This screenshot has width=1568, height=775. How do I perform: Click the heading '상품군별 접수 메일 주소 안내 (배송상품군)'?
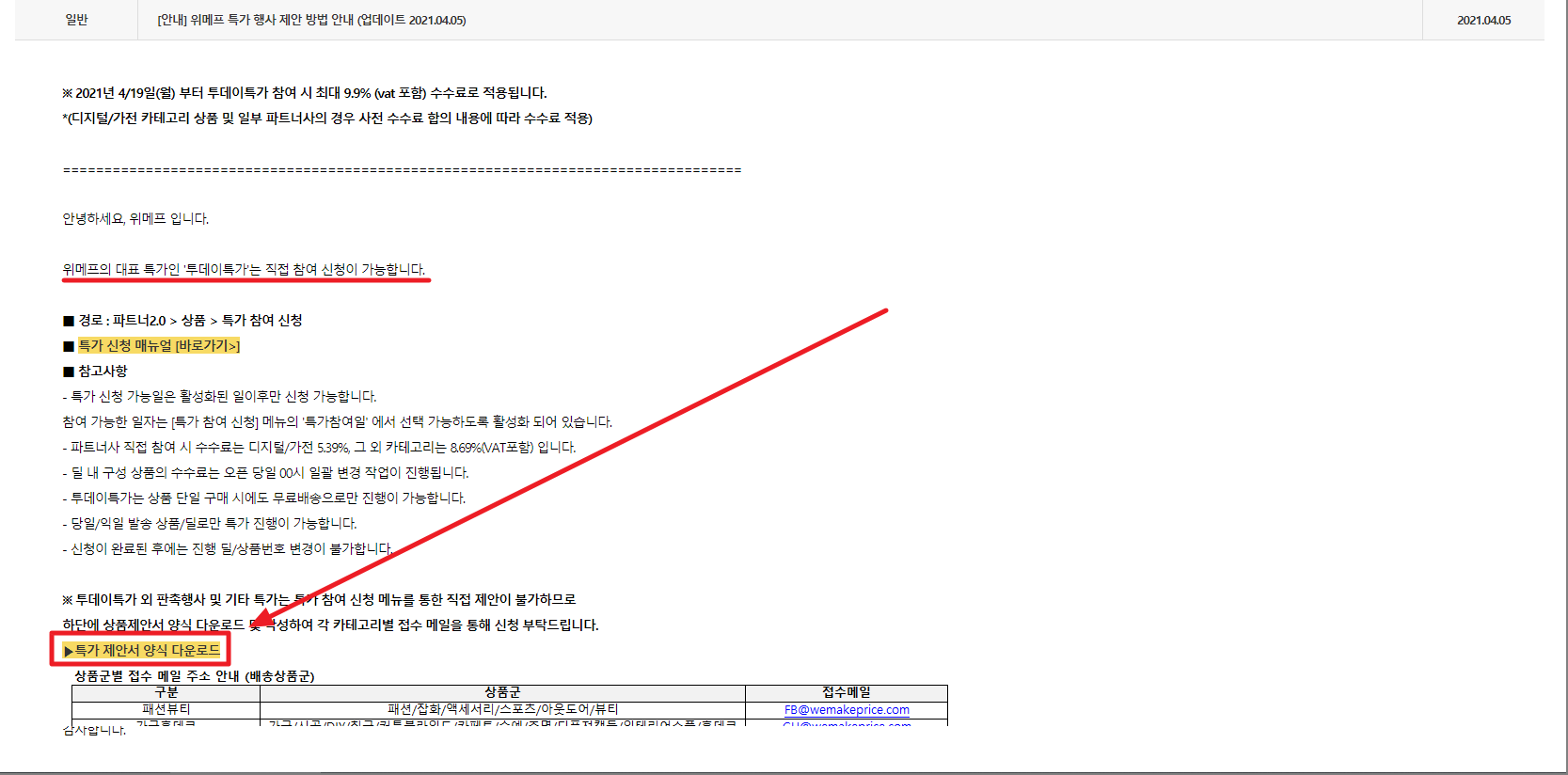pyautogui.click(x=195, y=676)
